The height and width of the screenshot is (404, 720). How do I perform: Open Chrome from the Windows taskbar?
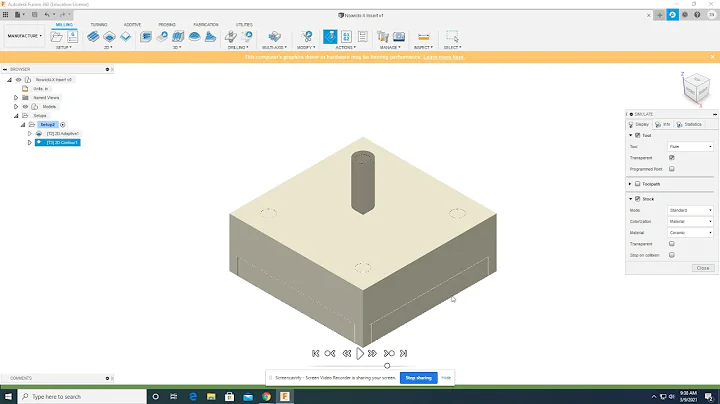pos(266,397)
